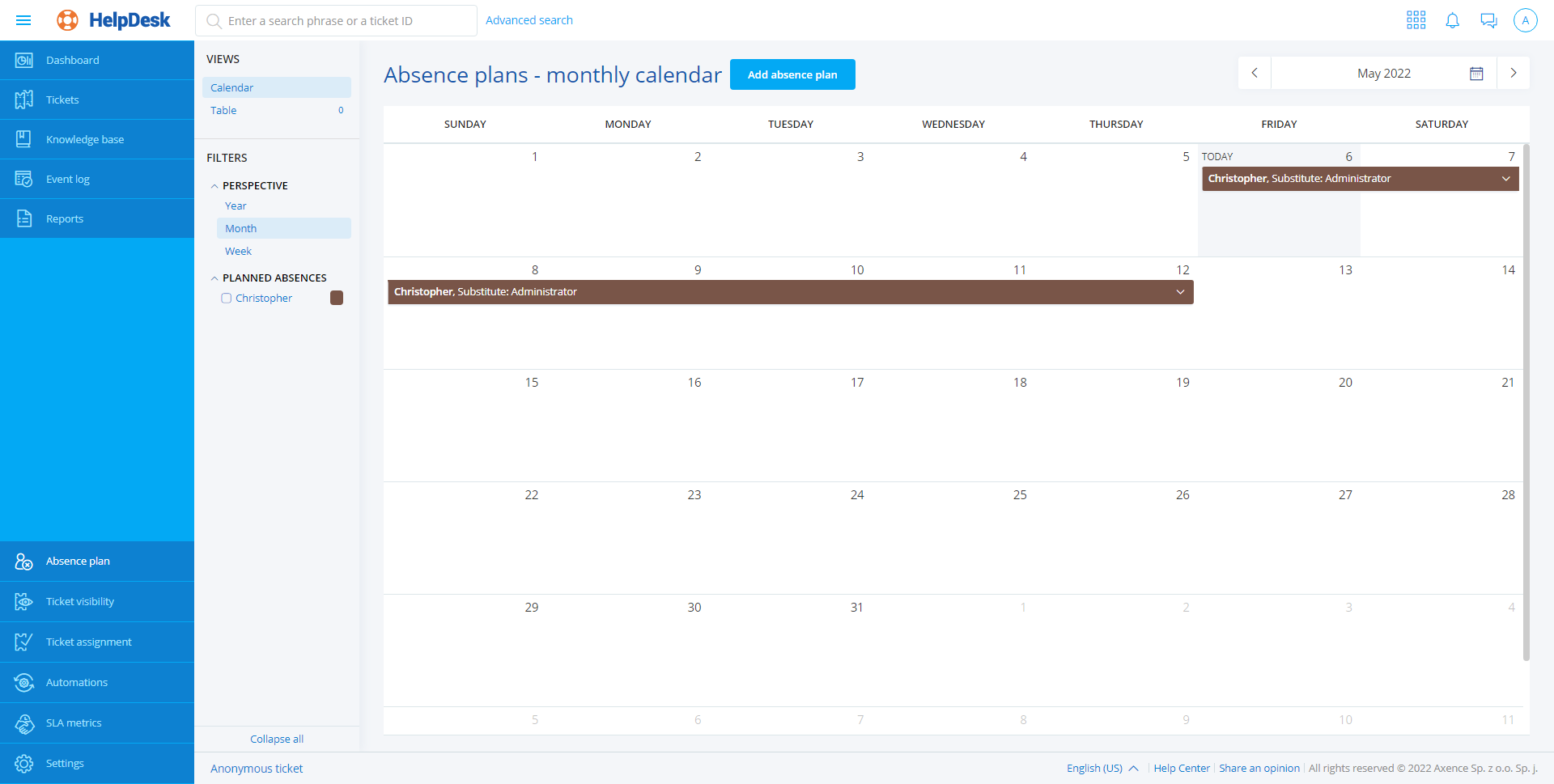Screen dimensions: 1554x784
Task: Collapse the Perspective filter section
Action: [214, 186]
